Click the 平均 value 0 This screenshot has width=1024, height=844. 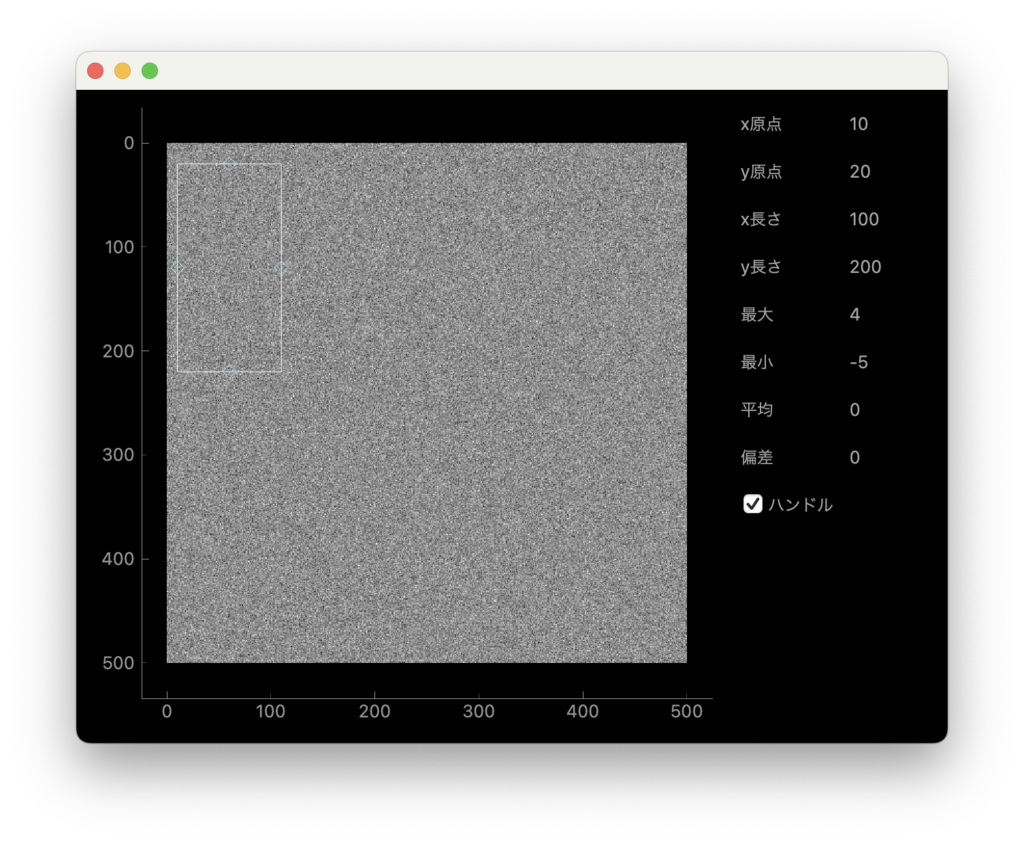pos(855,410)
